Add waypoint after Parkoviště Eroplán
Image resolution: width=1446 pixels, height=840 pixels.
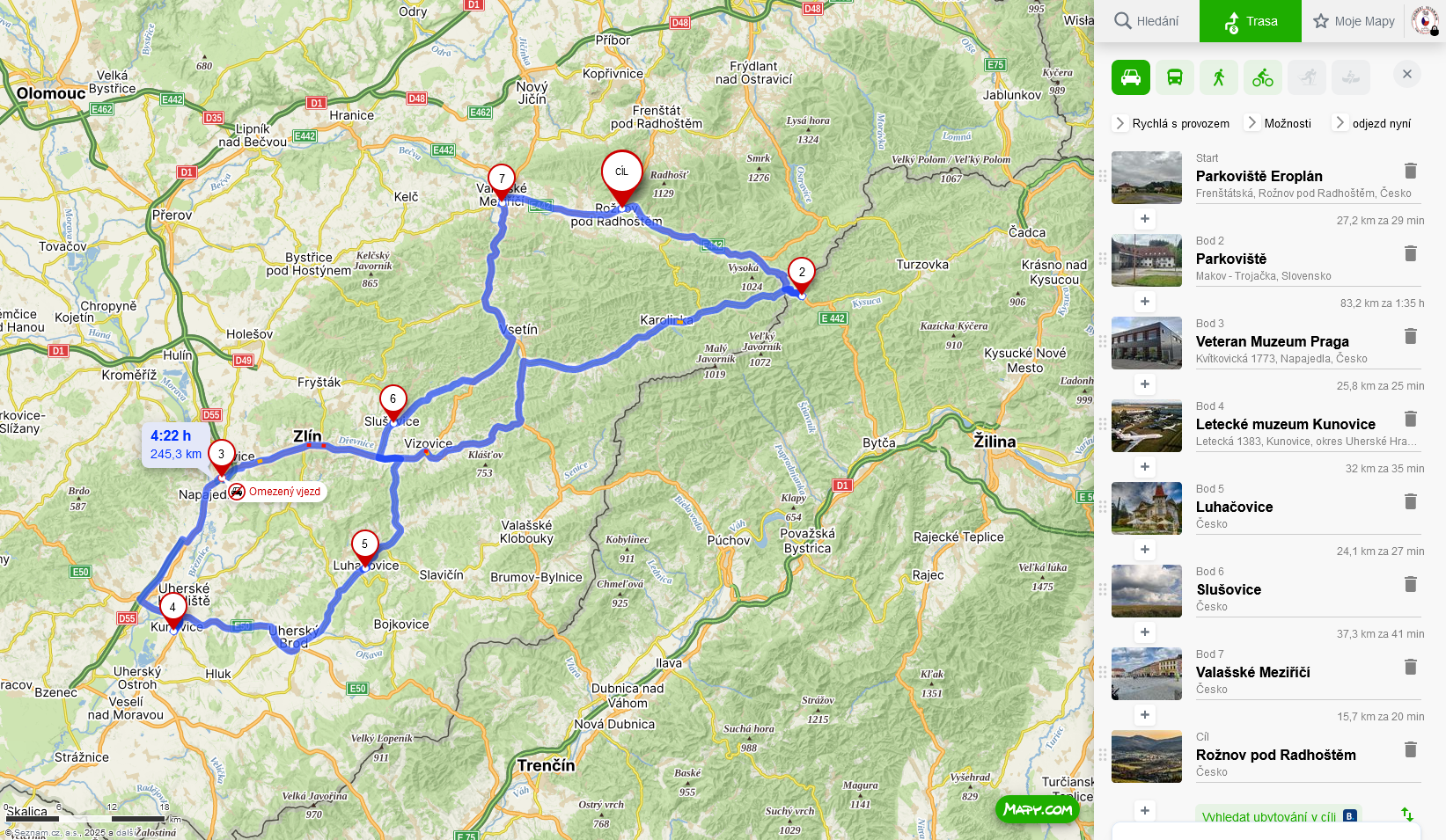[x=1144, y=219]
